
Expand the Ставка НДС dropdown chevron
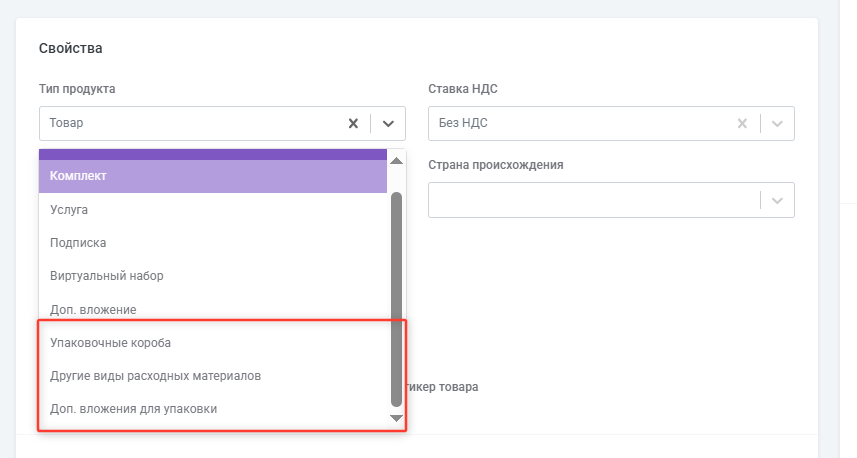point(778,124)
